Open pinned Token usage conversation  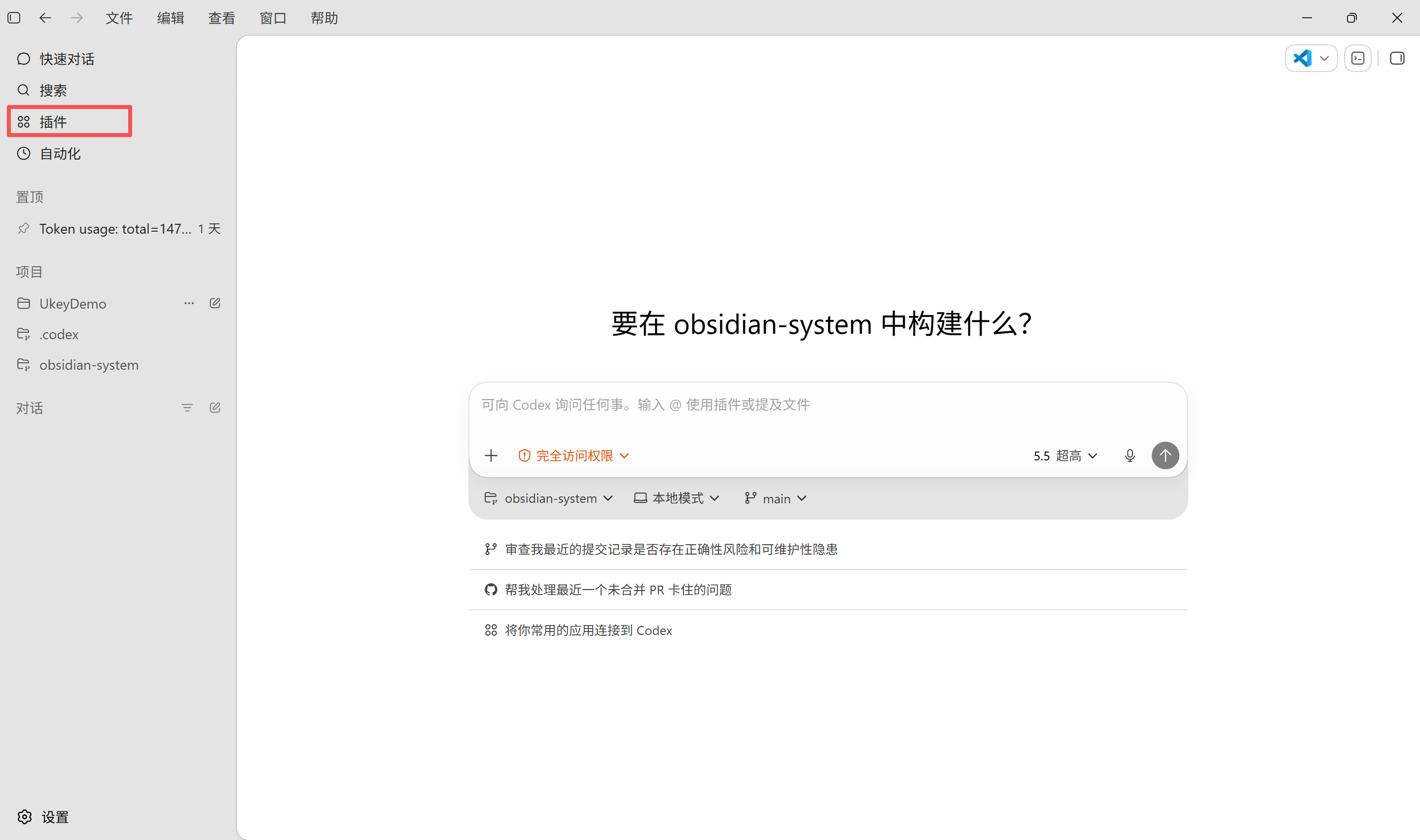coord(118,229)
